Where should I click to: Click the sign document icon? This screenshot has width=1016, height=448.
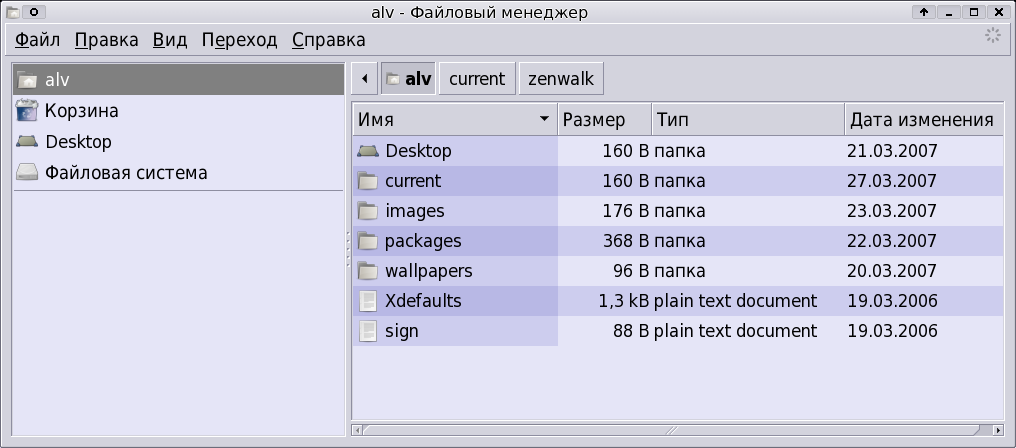pos(367,331)
